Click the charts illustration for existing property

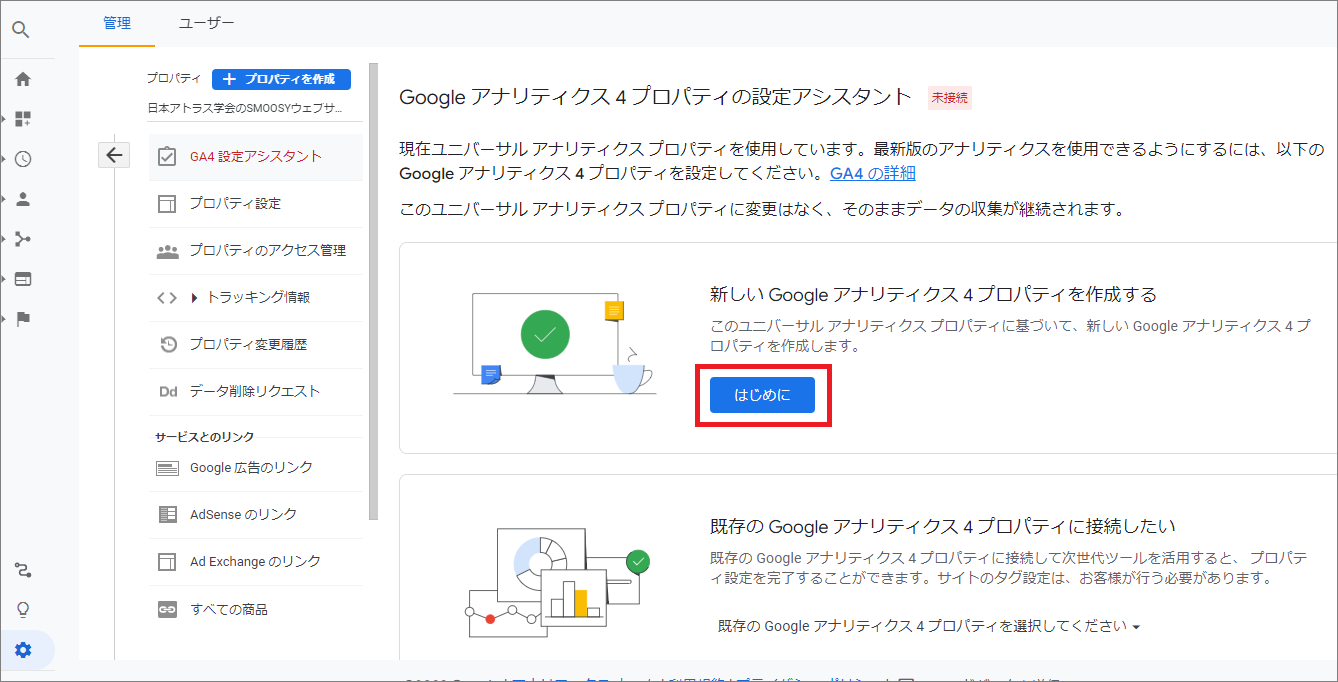tap(558, 582)
